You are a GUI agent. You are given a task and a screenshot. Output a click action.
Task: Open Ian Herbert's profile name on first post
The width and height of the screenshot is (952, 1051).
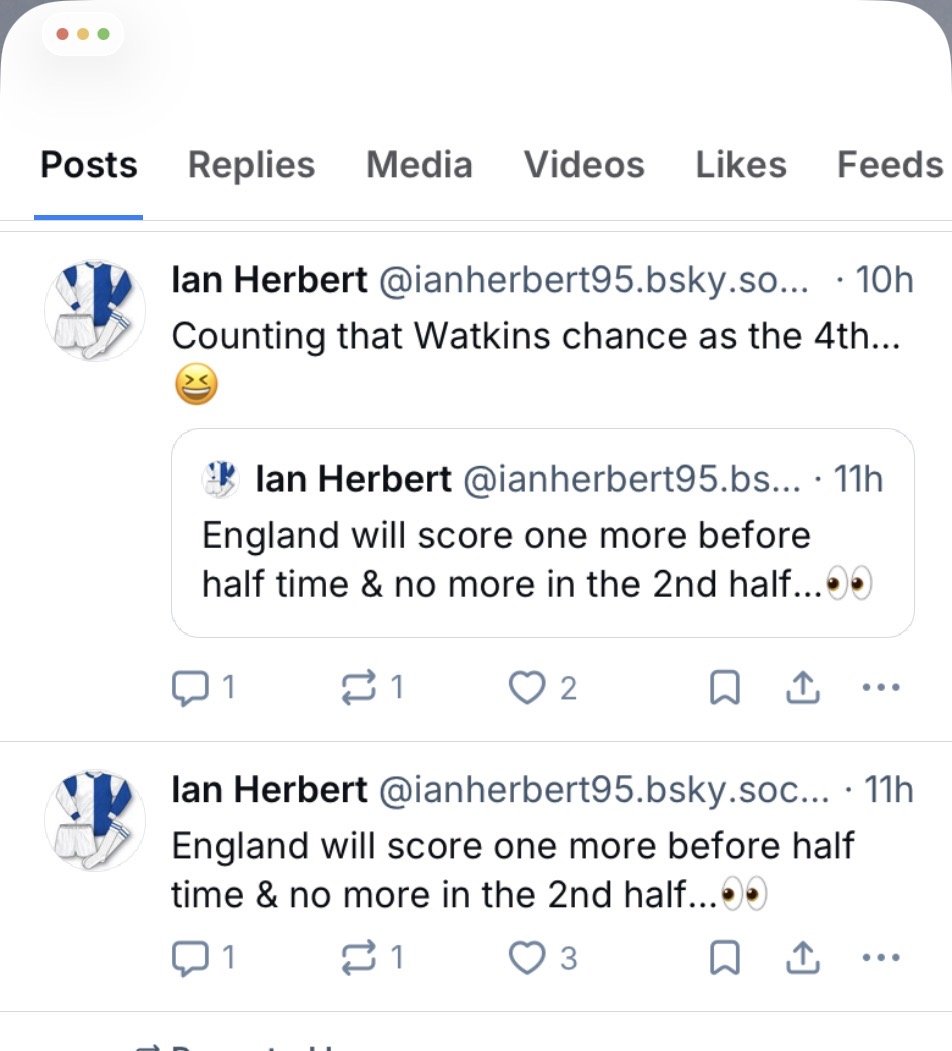click(x=269, y=280)
